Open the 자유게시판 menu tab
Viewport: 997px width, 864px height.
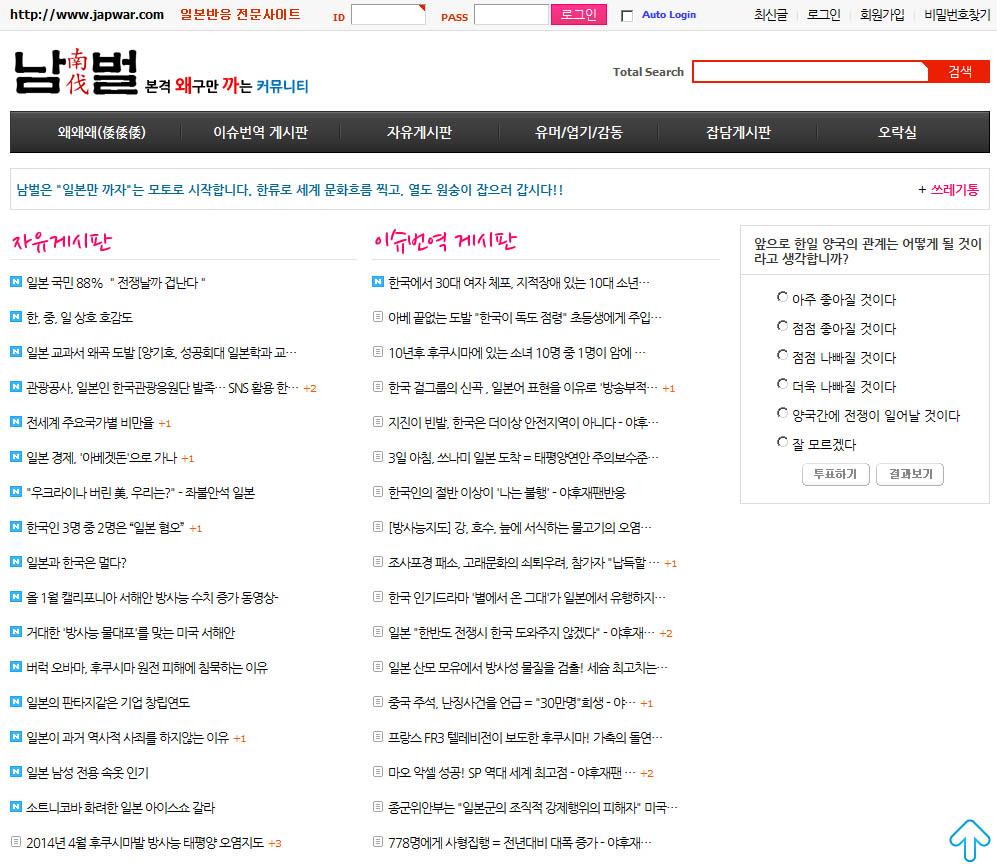pyautogui.click(x=419, y=132)
